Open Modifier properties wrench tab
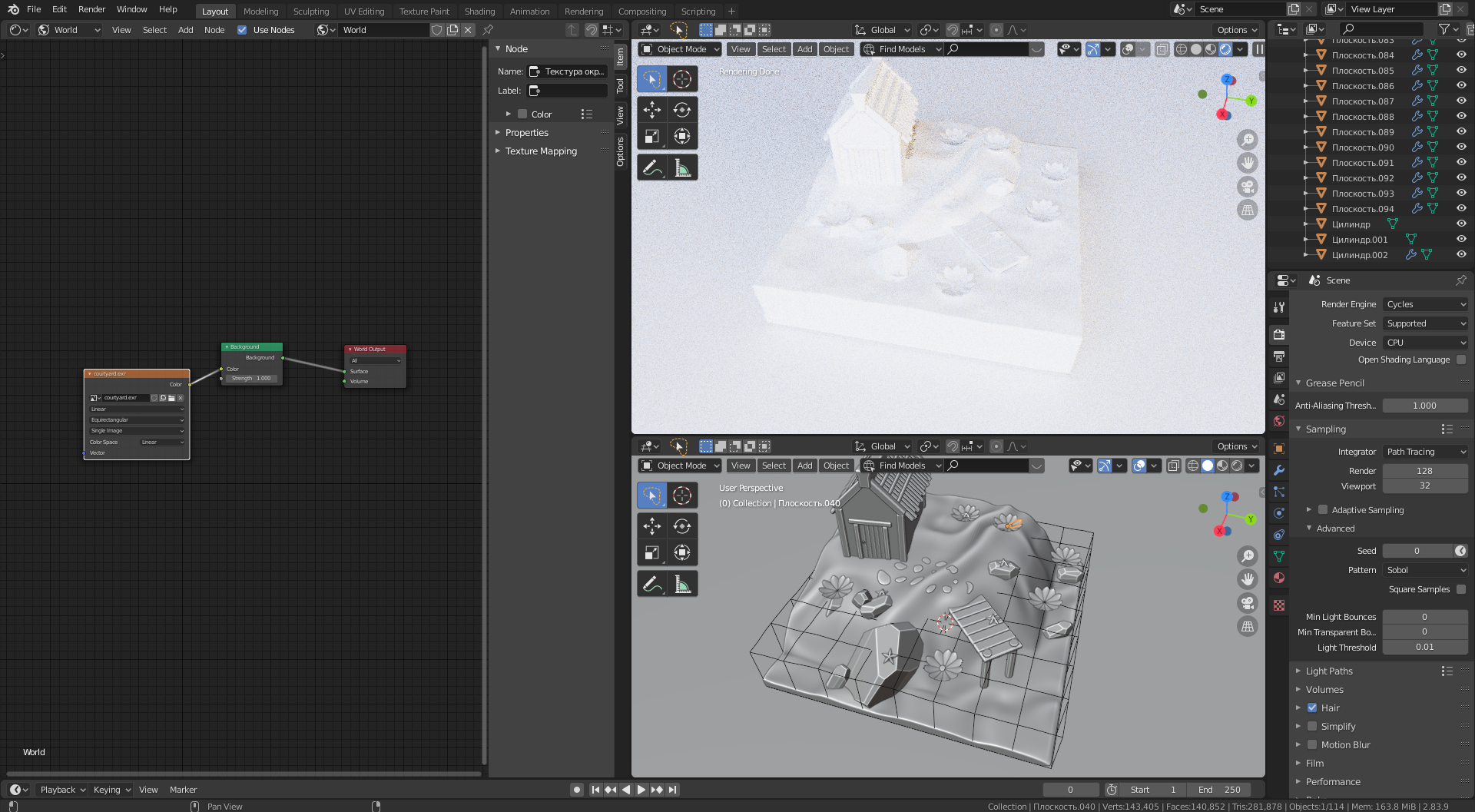The height and width of the screenshot is (812, 1475). [x=1279, y=470]
